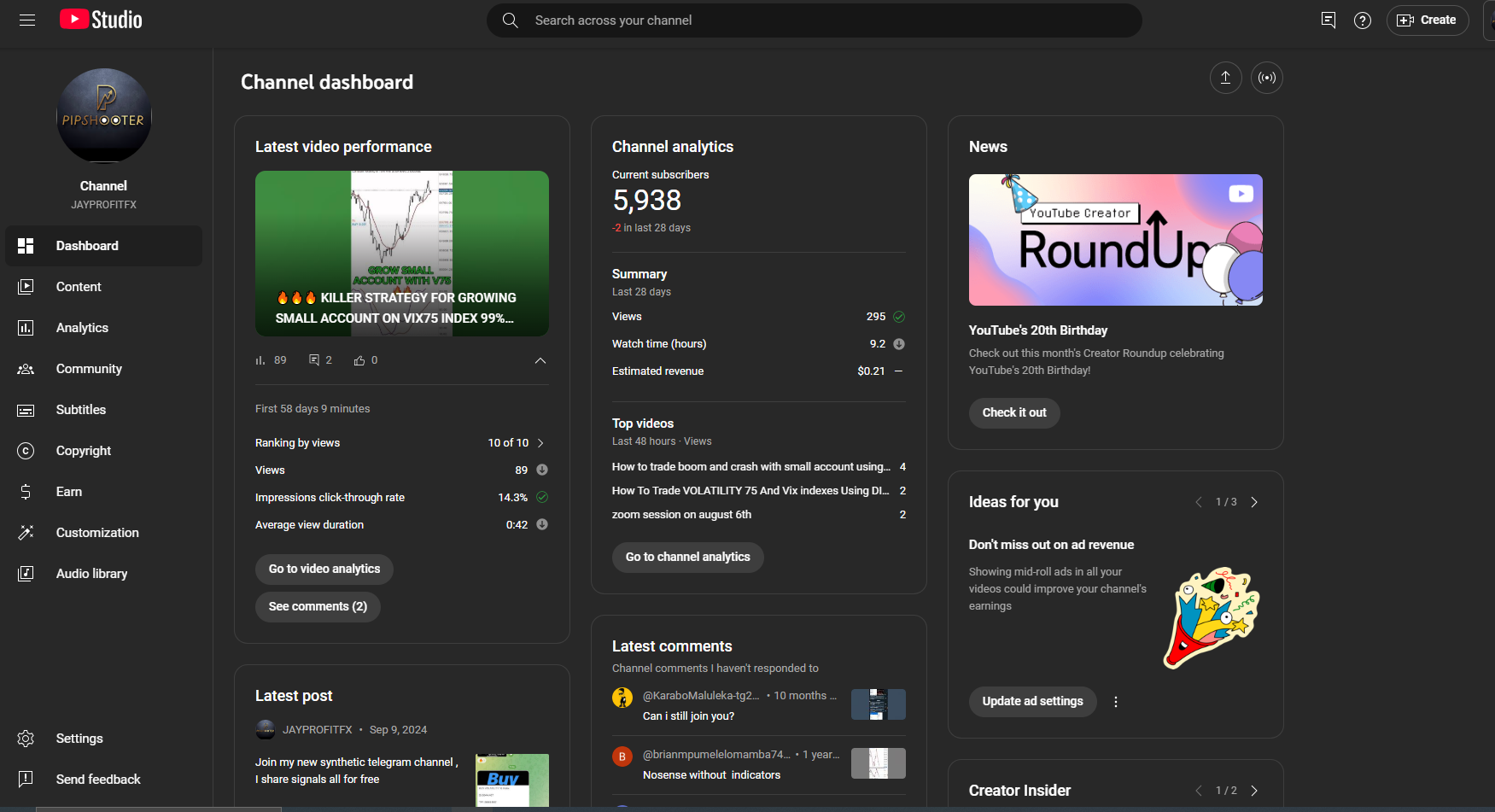Click the Go live broadcast icon
1495x812 pixels.
[x=1267, y=78]
